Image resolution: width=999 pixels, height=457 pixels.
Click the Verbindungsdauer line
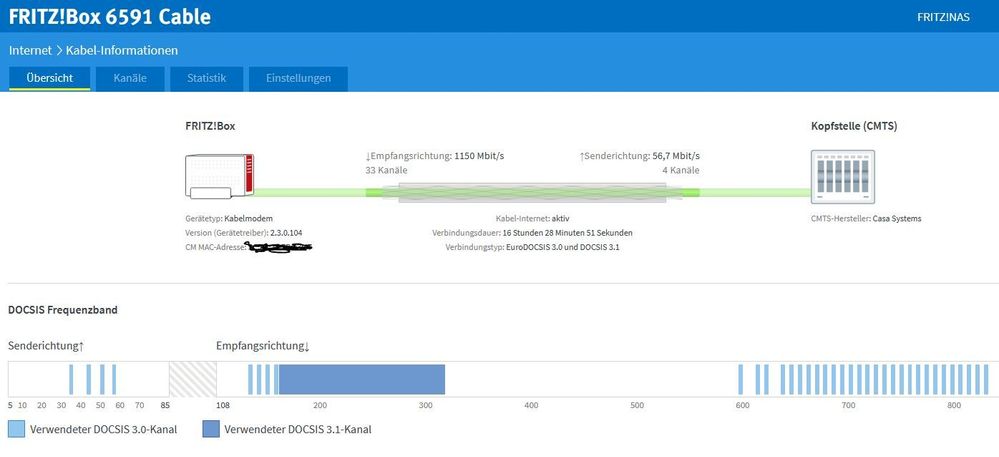(532, 233)
